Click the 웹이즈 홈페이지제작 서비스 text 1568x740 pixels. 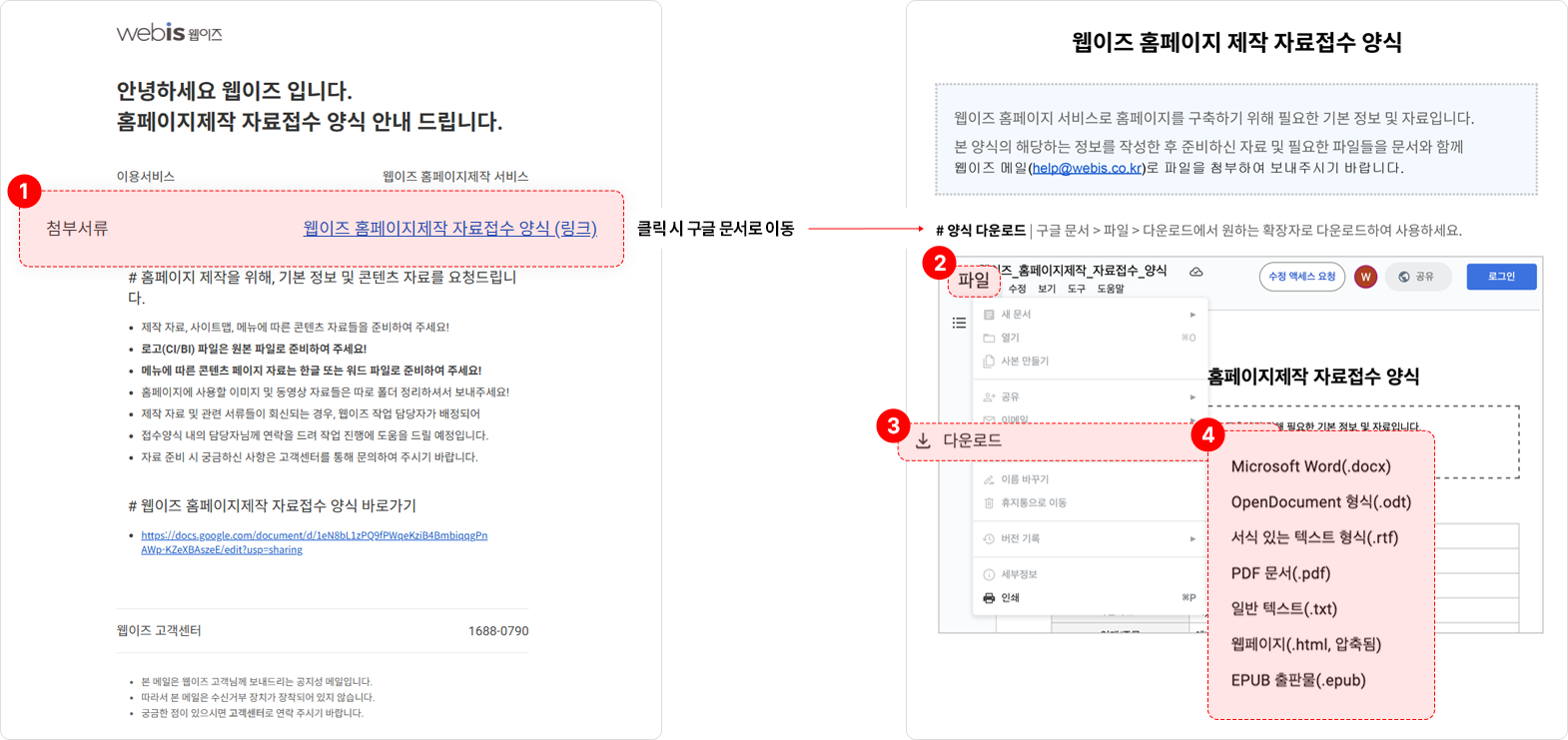[x=455, y=177]
